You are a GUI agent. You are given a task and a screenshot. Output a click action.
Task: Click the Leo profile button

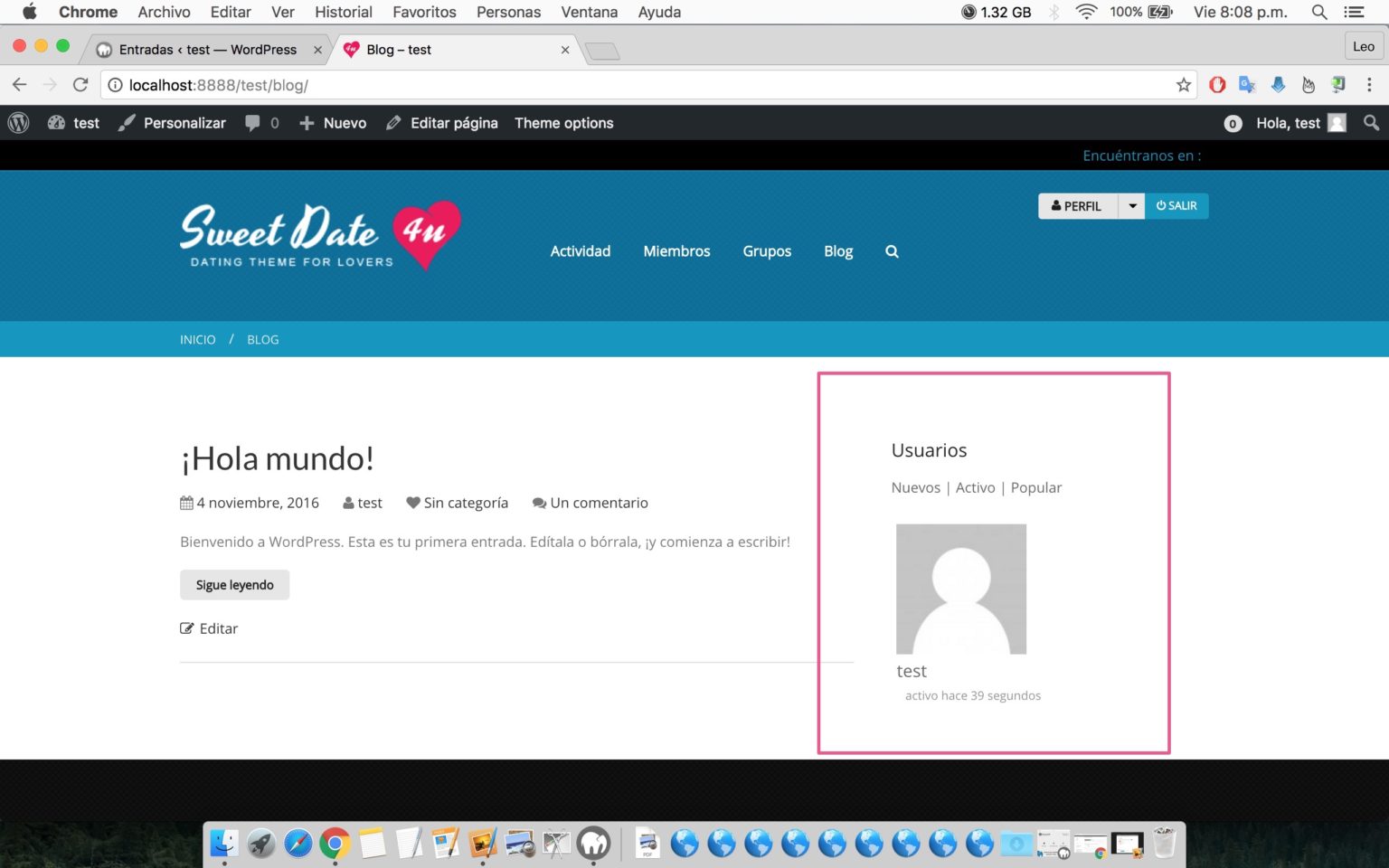1363,46
